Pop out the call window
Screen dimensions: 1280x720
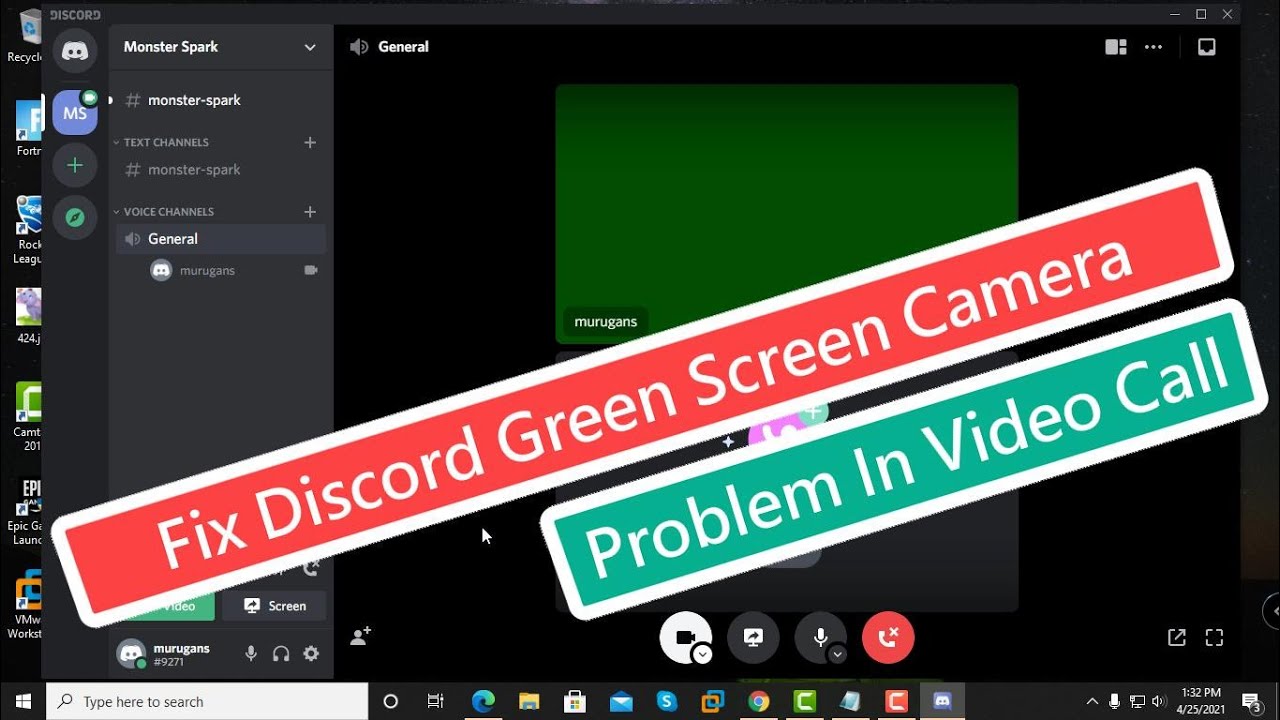[x=1177, y=637]
